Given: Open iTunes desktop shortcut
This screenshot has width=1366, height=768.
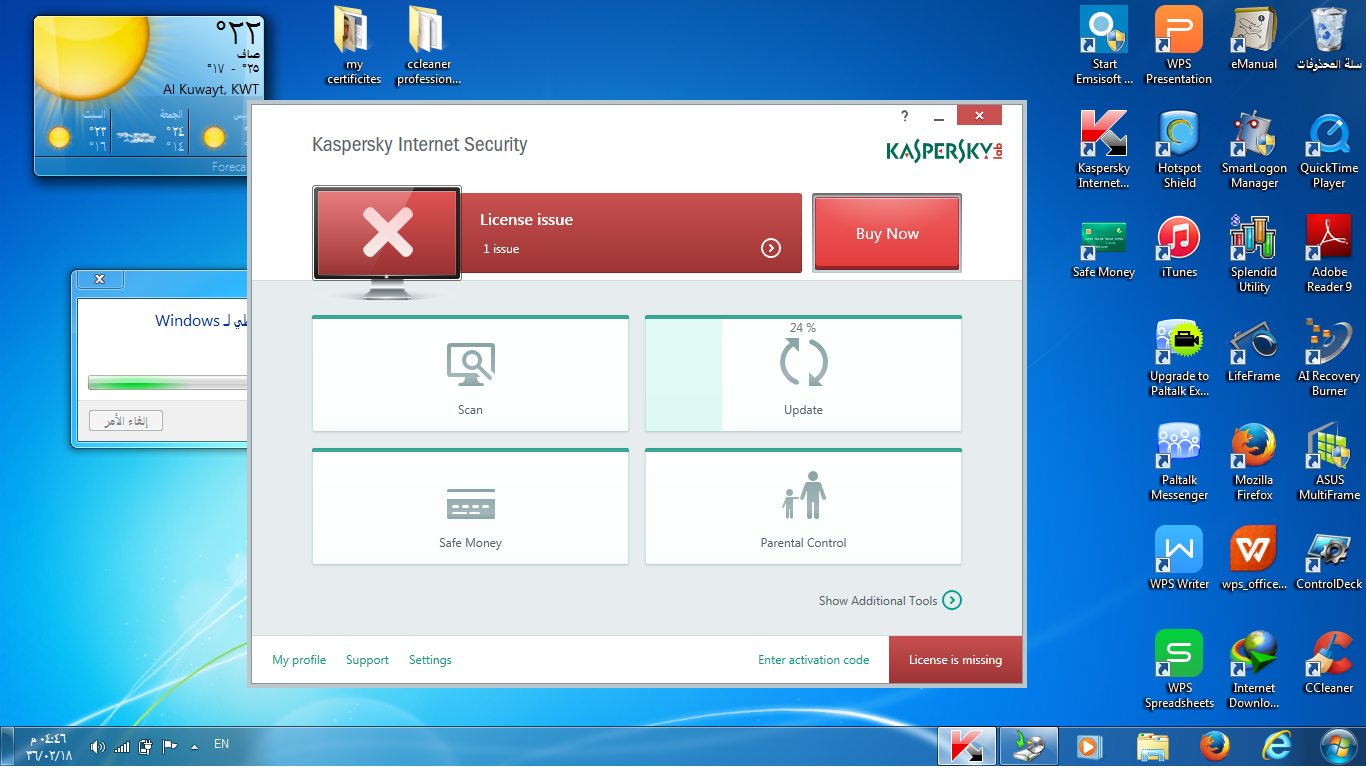Looking at the screenshot, I should [1179, 246].
